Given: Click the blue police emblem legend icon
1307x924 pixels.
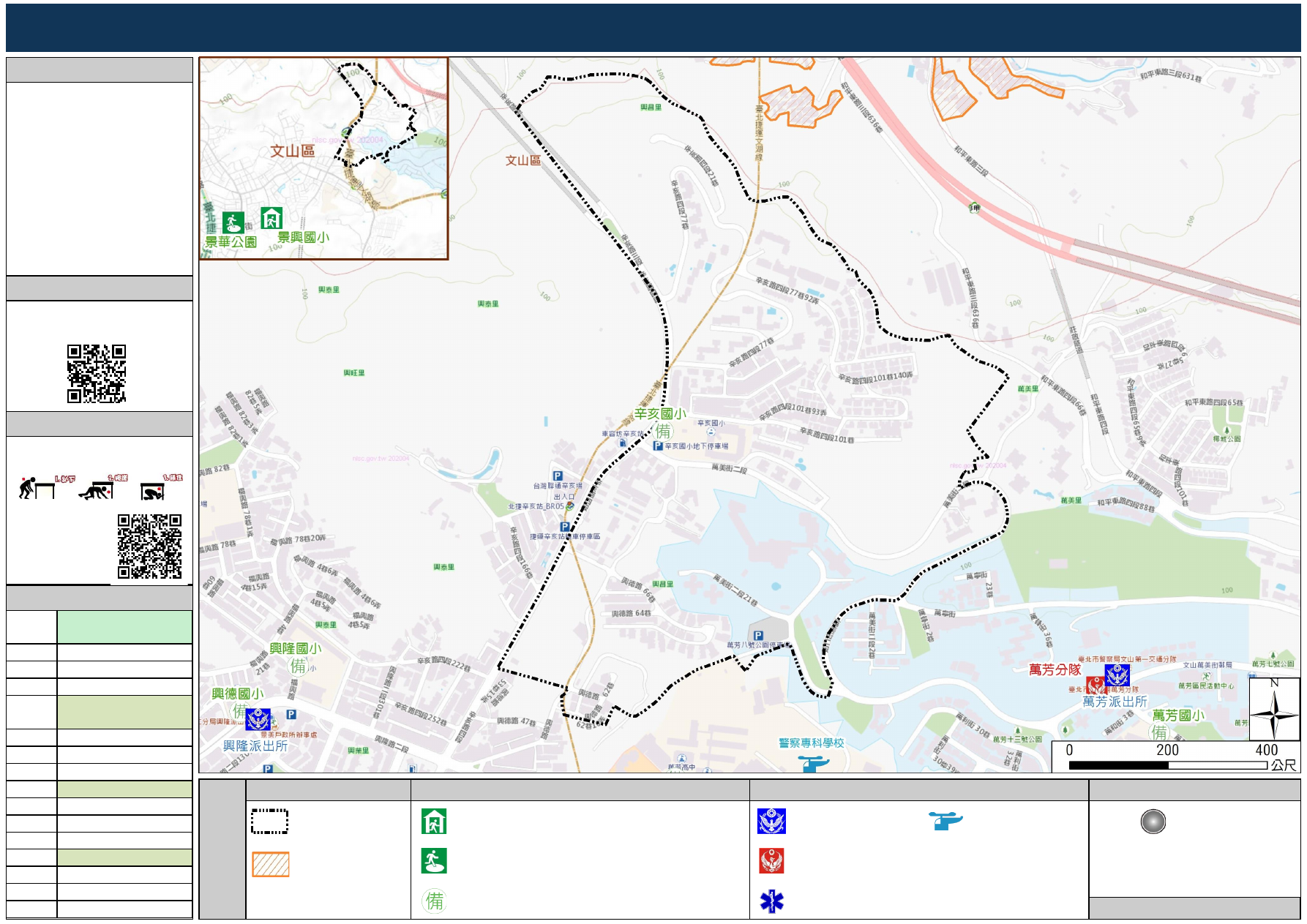Looking at the screenshot, I should pyautogui.click(x=771, y=822).
